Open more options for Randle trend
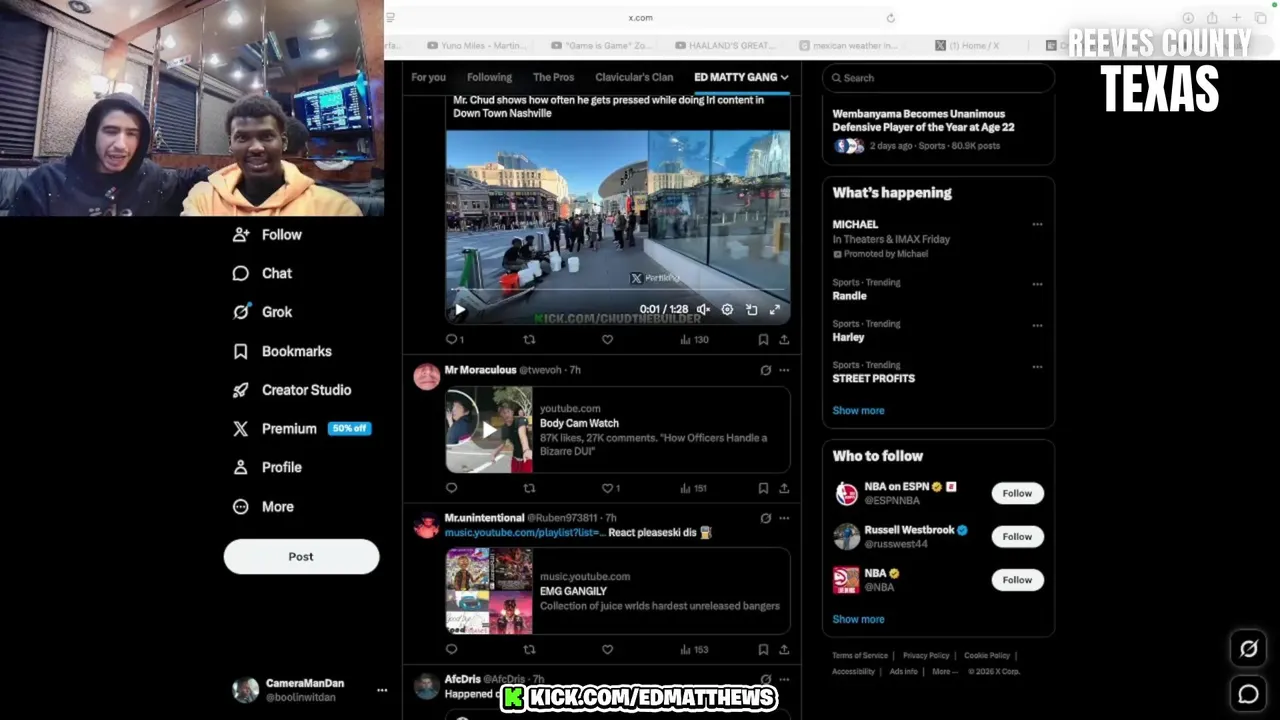Screen dimensions: 1280x720 pyautogui.click(x=1037, y=284)
